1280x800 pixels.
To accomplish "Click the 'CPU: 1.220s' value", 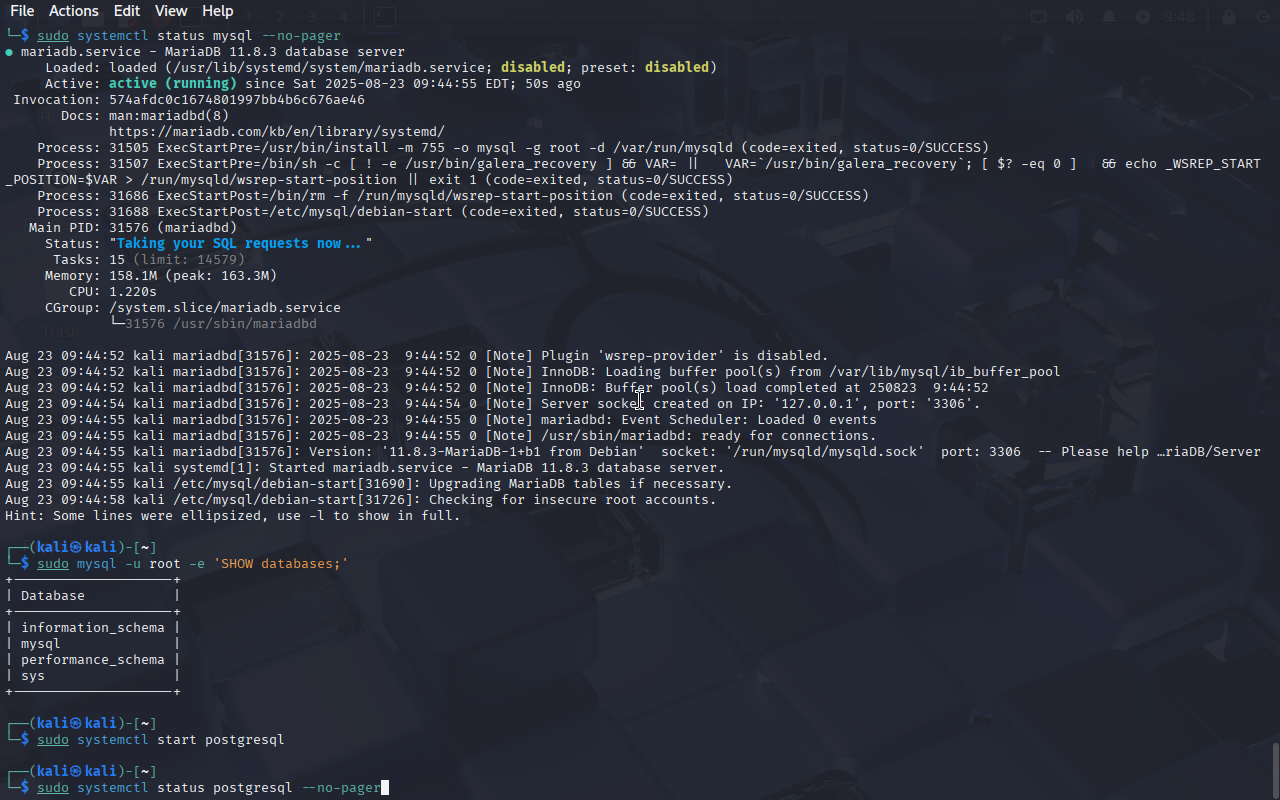I will click(x=133, y=292).
